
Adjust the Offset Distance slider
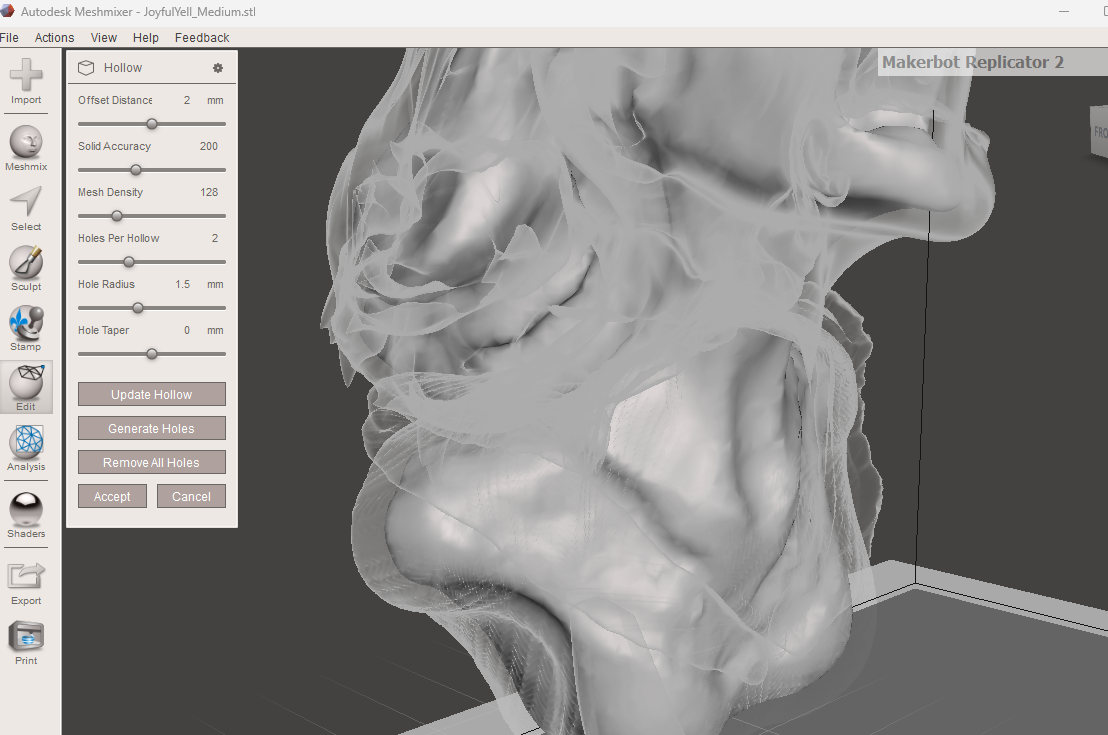tap(151, 124)
